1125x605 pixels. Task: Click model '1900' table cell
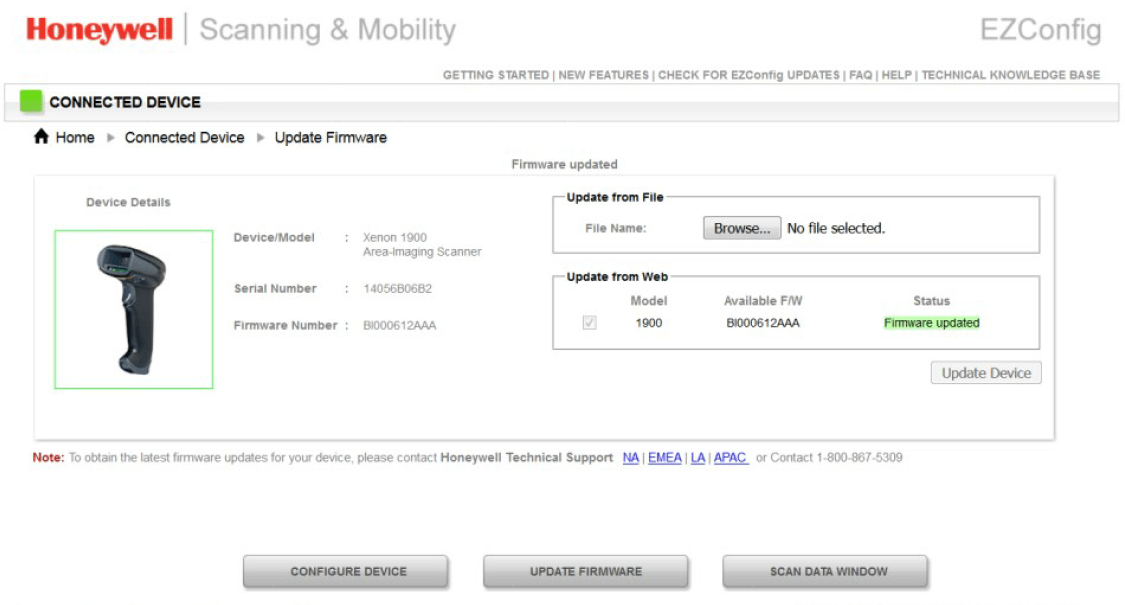pos(649,323)
